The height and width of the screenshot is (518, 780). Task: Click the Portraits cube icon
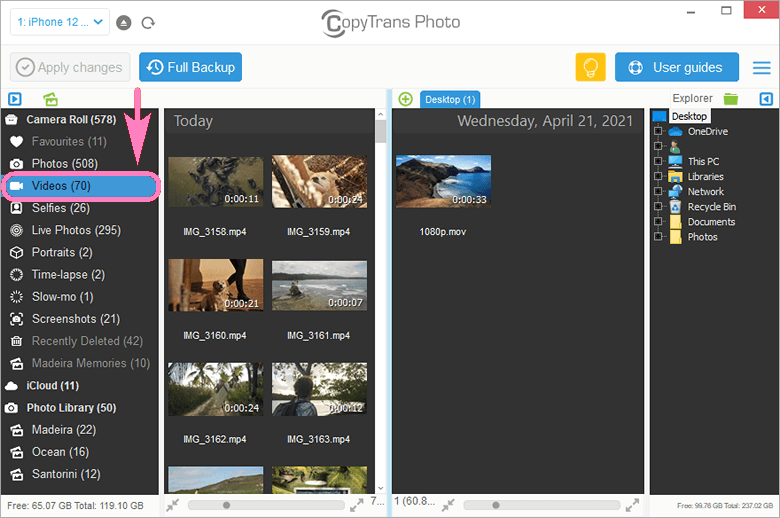click(x=16, y=253)
